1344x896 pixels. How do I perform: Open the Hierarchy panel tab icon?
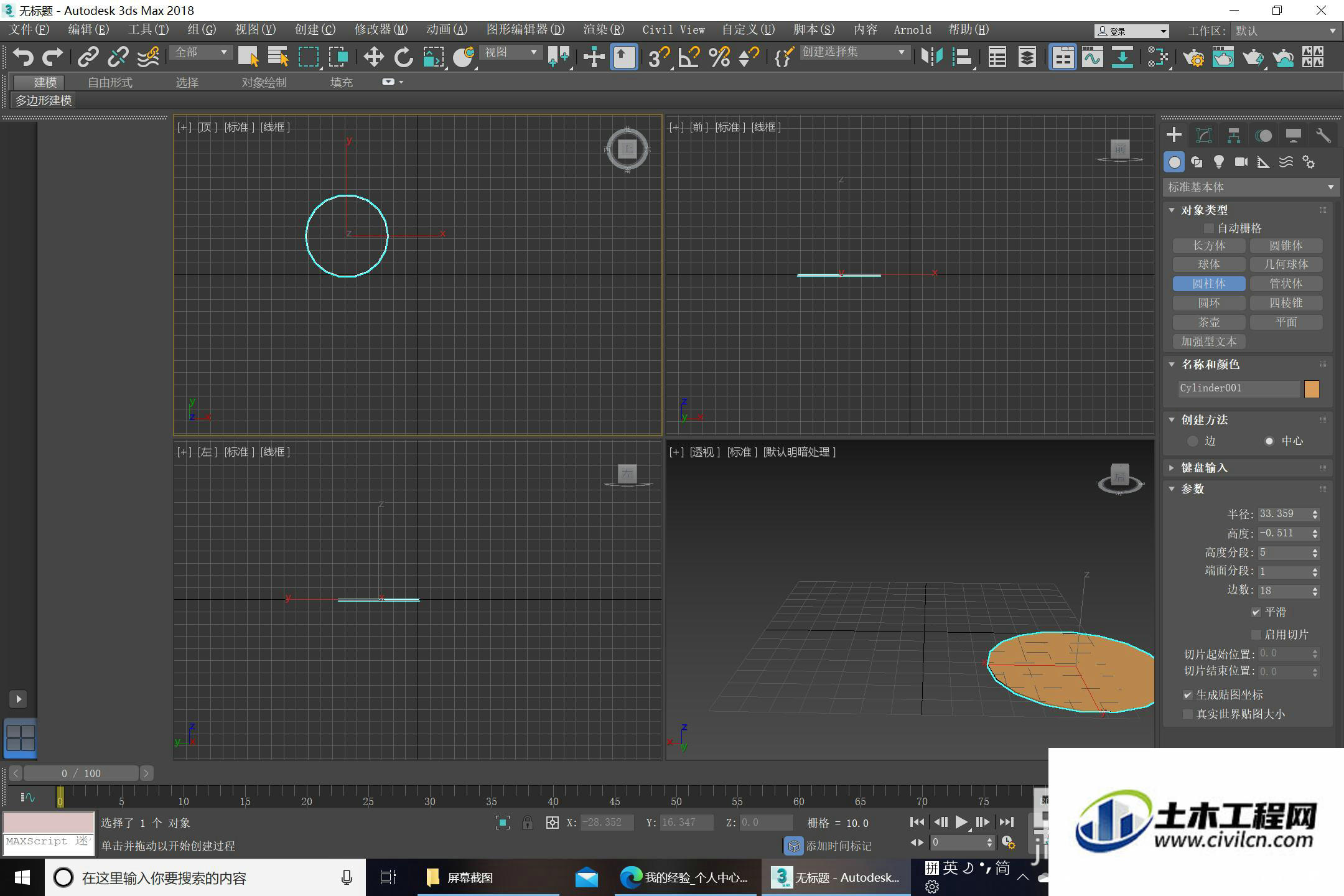[x=1233, y=135]
